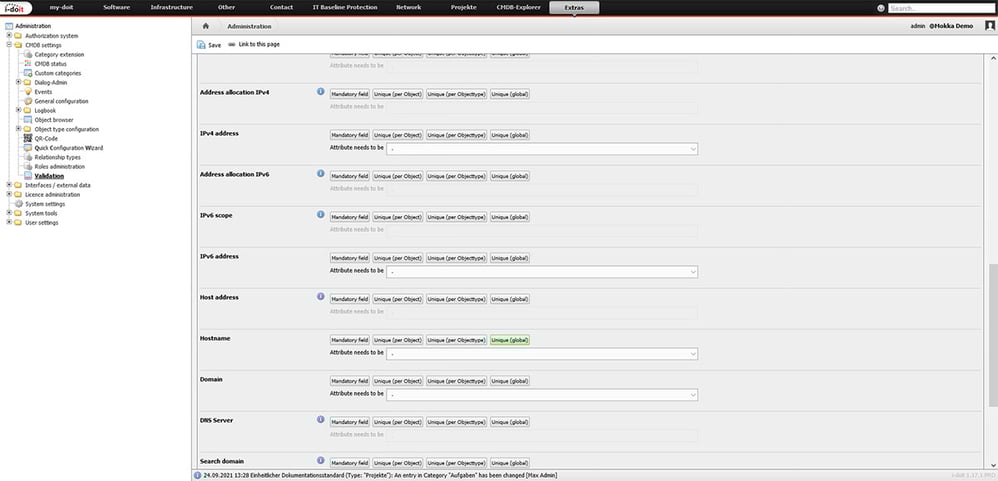Open User settings in the tree
The width and height of the screenshot is (998, 481).
coord(41,223)
